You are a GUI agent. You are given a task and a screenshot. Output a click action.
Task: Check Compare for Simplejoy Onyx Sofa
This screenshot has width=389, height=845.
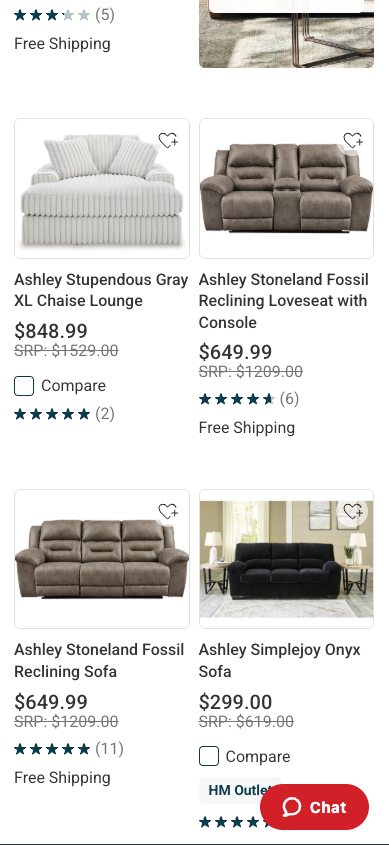point(209,757)
